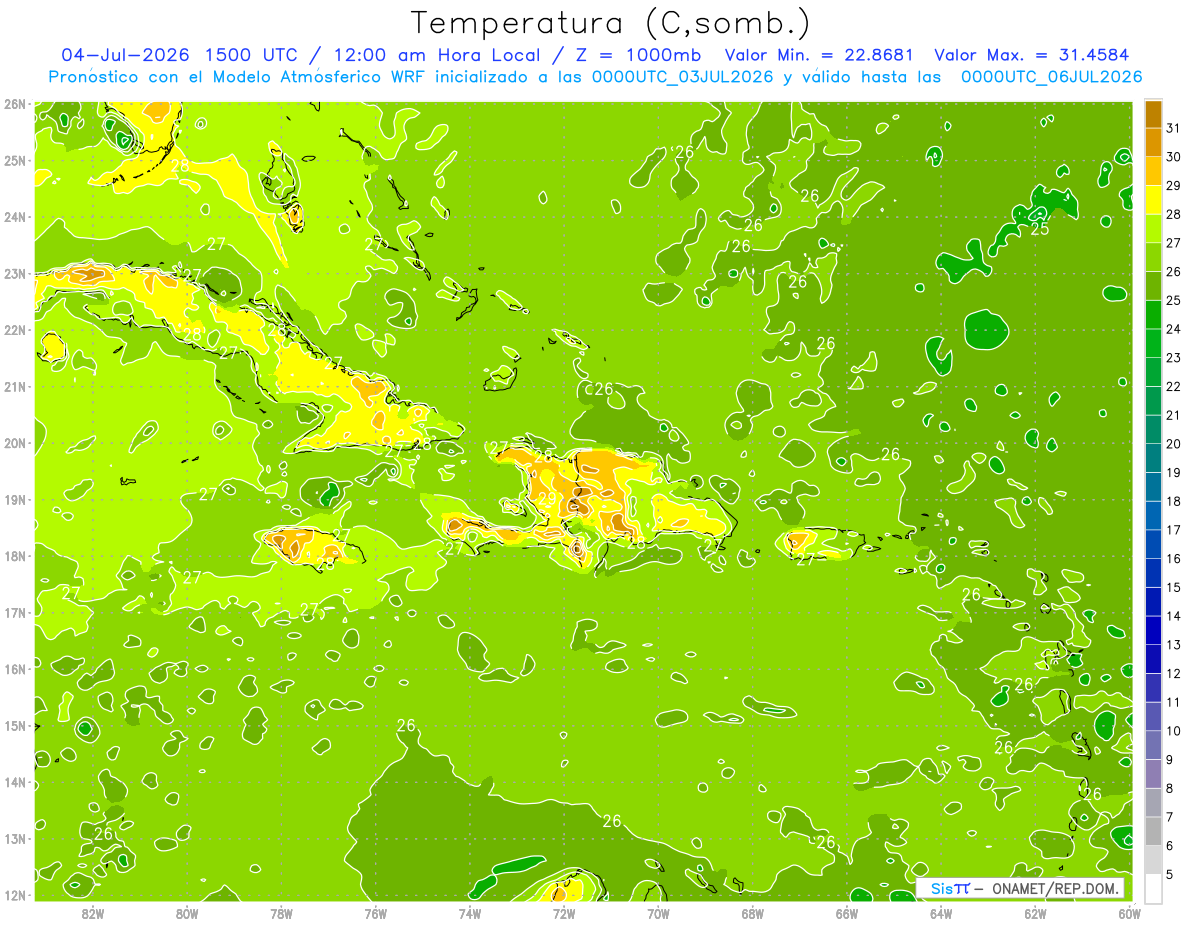The image size is (1200, 927).
Task: Select the date text "04-Jul-2026 1500 UTC"
Action: pos(182,55)
